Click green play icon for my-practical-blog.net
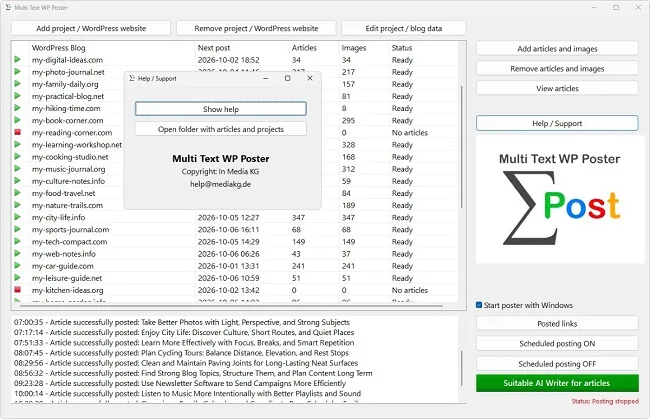The width and height of the screenshot is (650, 419). coord(17,96)
